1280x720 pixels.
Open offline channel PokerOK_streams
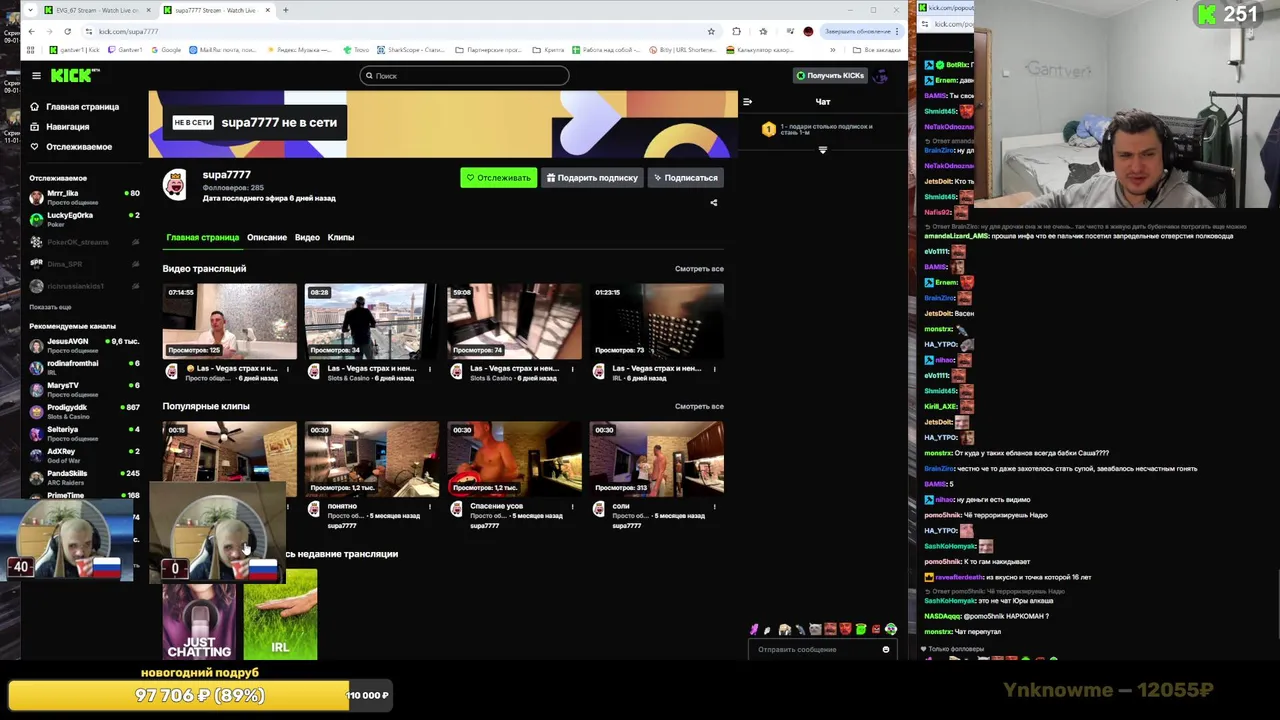85,242
